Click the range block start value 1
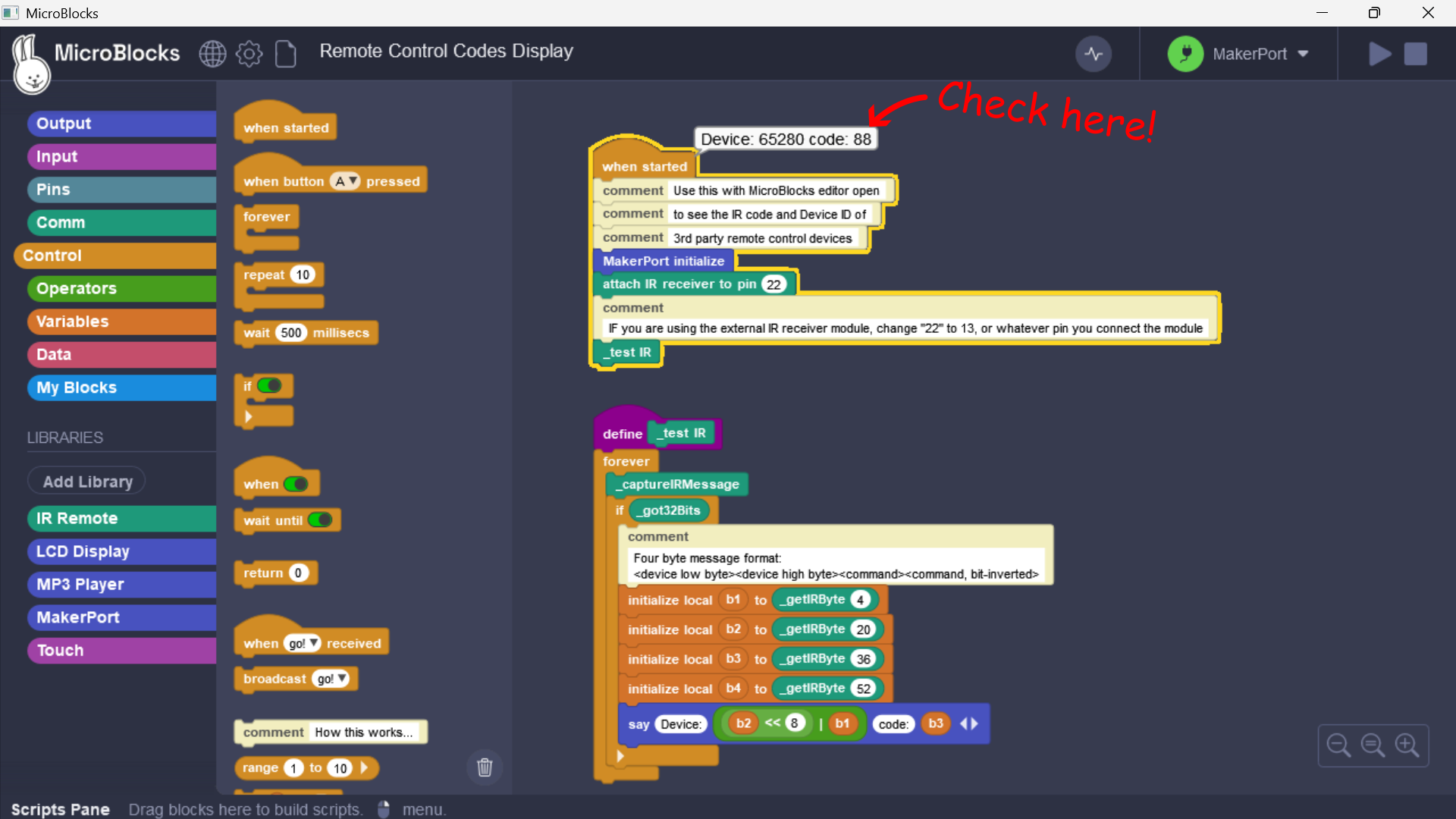 pyautogui.click(x=293, y=768)
